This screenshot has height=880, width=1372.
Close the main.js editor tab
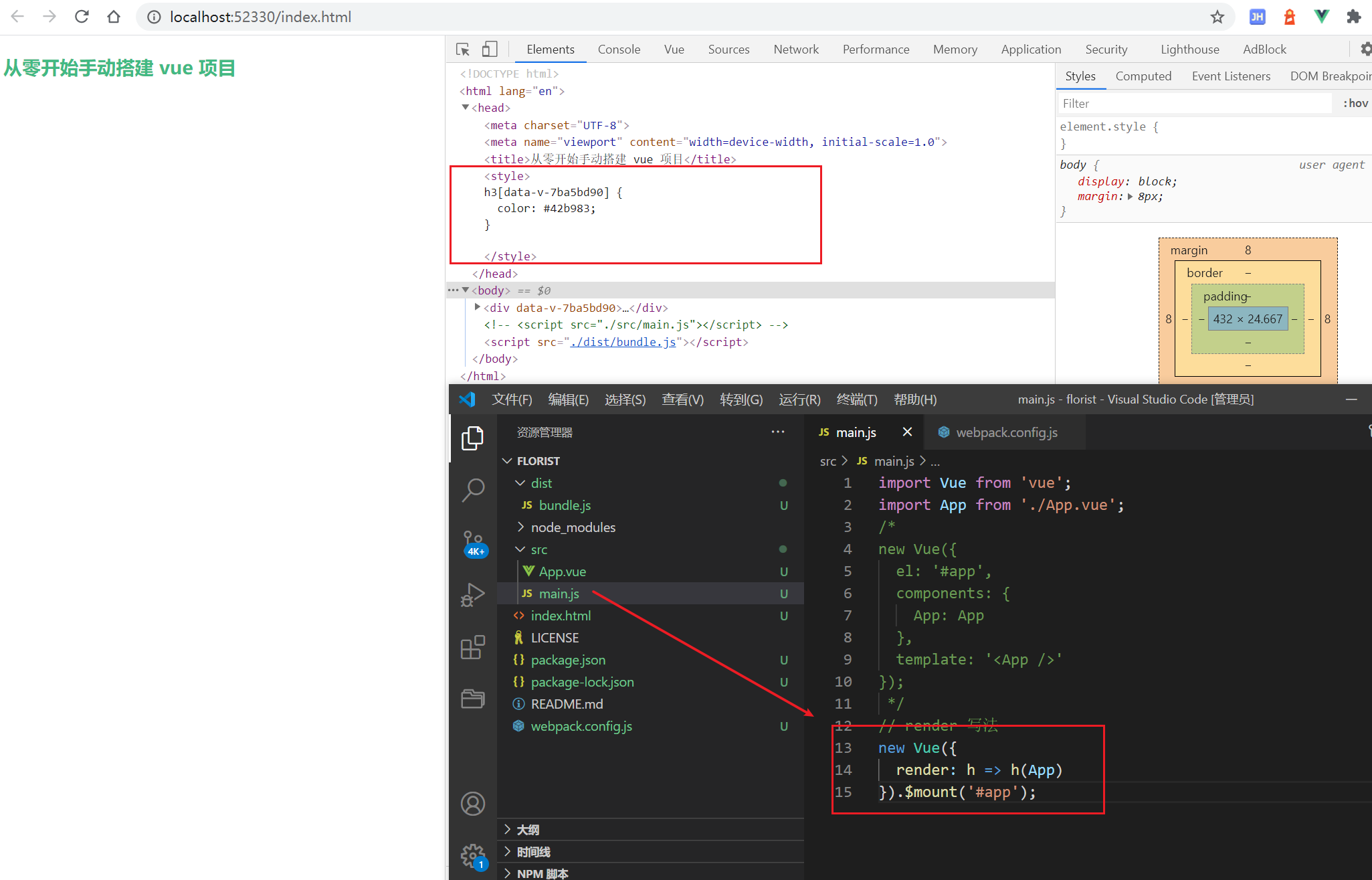click(907, 432)
